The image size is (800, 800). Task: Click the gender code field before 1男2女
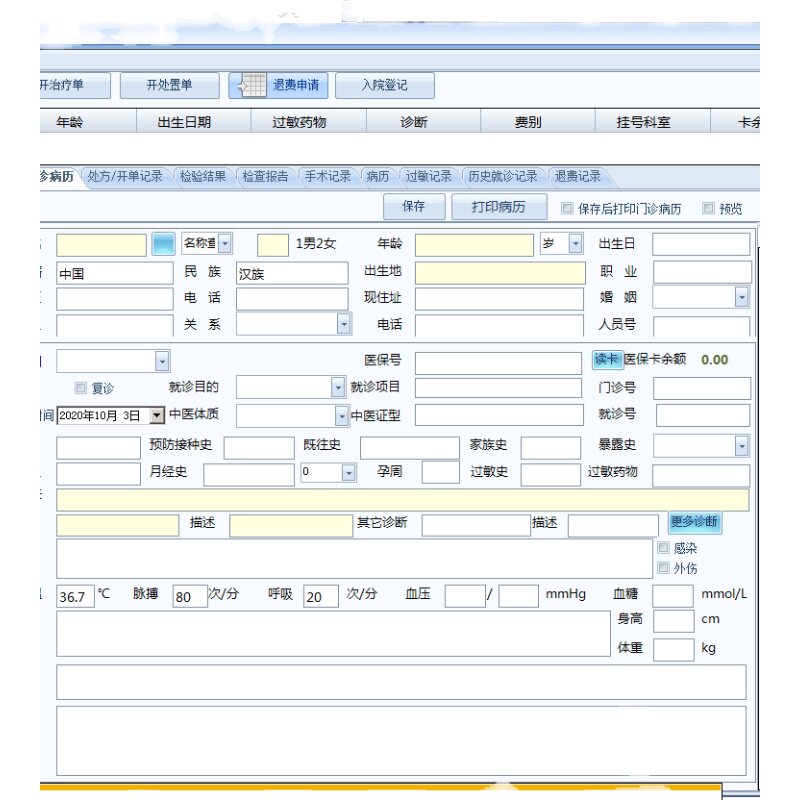(x=273, y=245)
